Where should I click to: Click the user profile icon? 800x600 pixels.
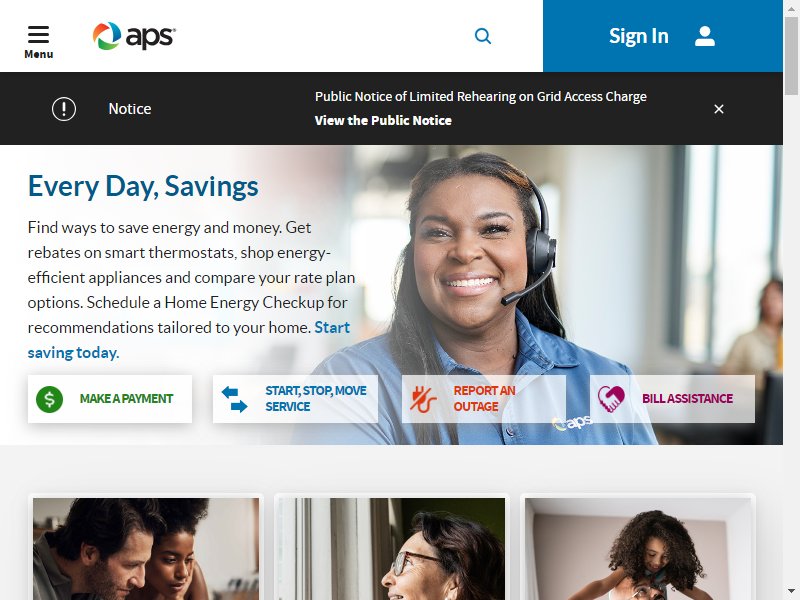point(705,36)
